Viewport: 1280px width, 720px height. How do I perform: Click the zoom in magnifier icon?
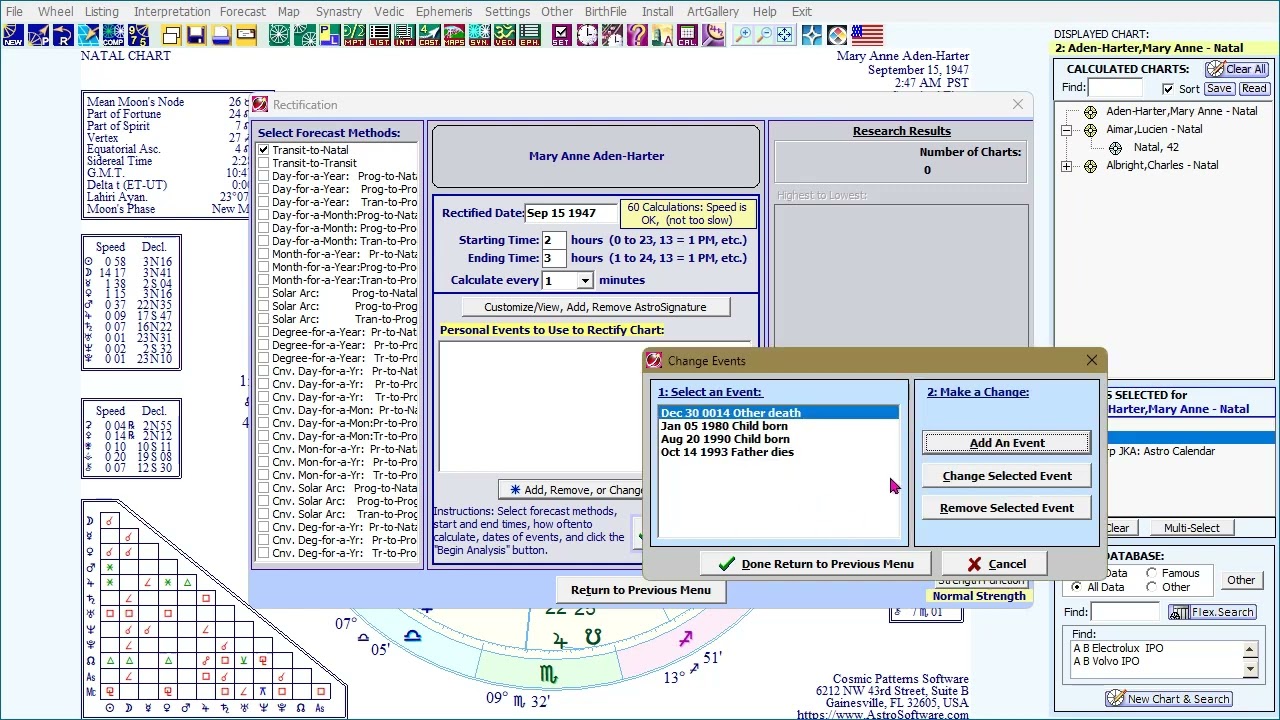[744, 36]
